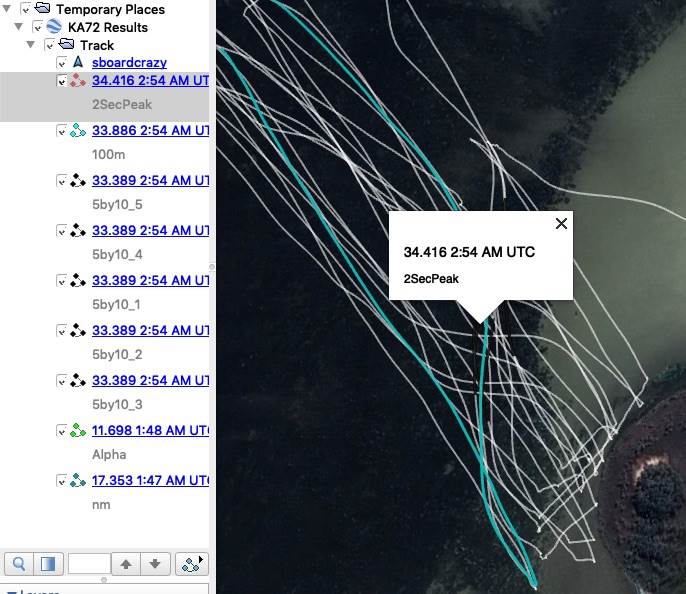Select the 5by10_2 track entry
686x594 pixels.
tap(150, 331)
